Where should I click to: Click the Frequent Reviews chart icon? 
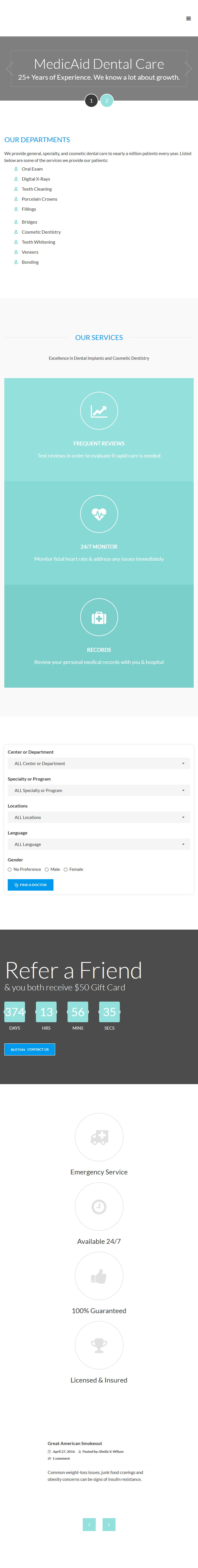[x=99, y=411]
